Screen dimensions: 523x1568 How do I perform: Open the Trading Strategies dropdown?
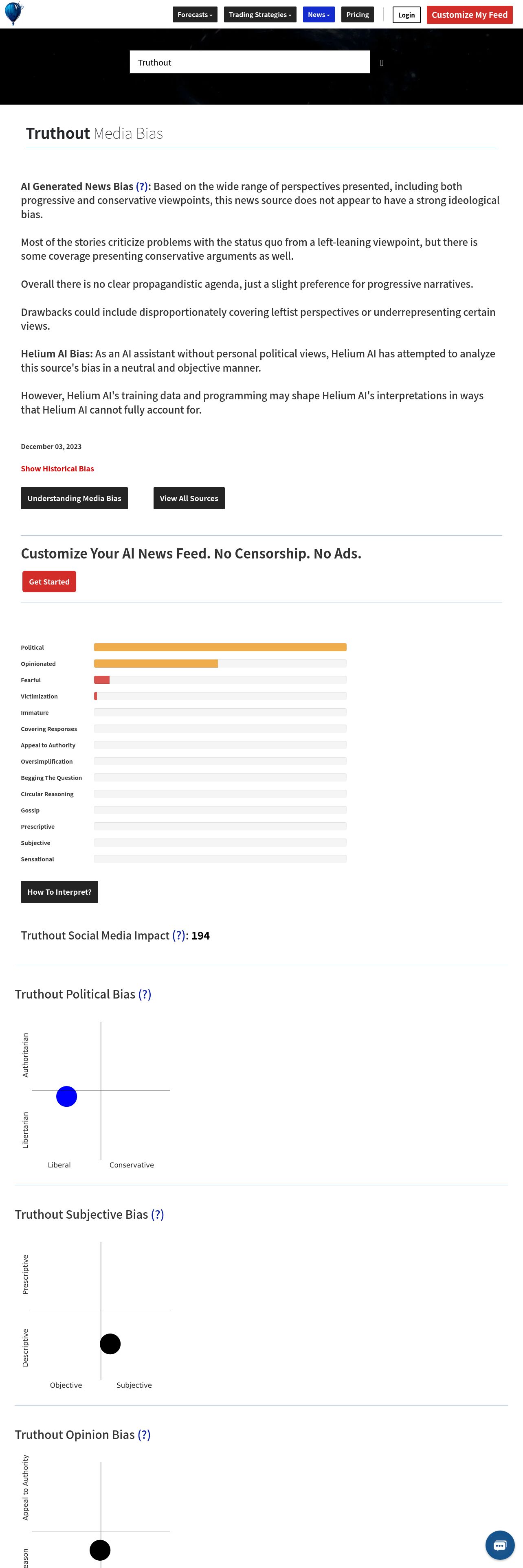[x=260, y=15]
